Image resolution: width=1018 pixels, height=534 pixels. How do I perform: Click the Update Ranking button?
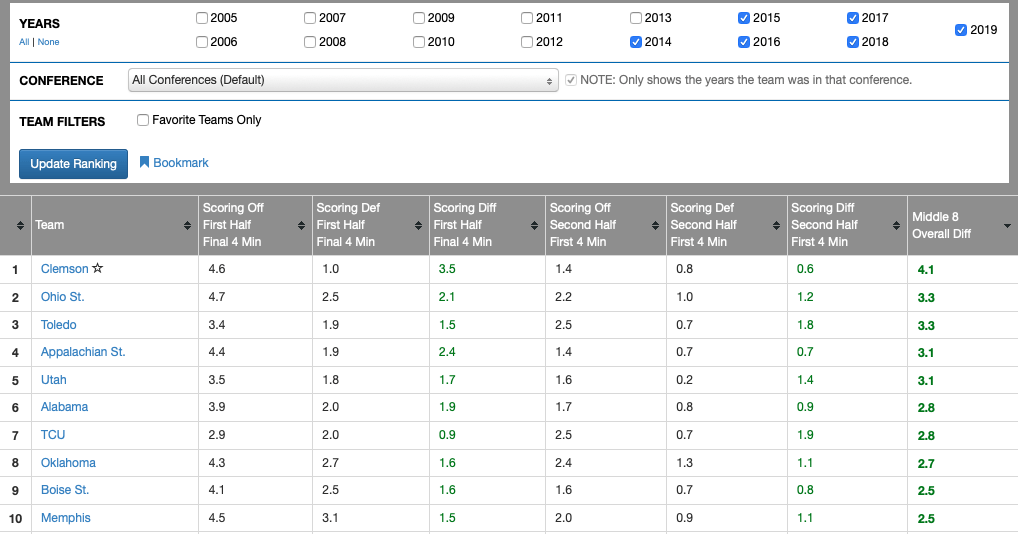tap(73, 164)
